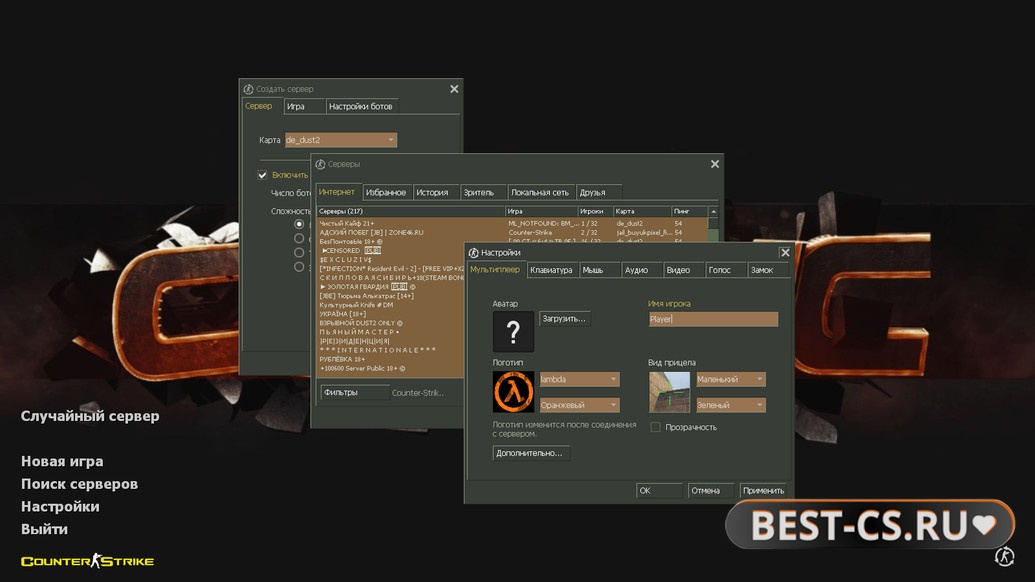Open Поиск серверов from the main menu
Screen dimensions: 1035x582
(x=79, y=484)
